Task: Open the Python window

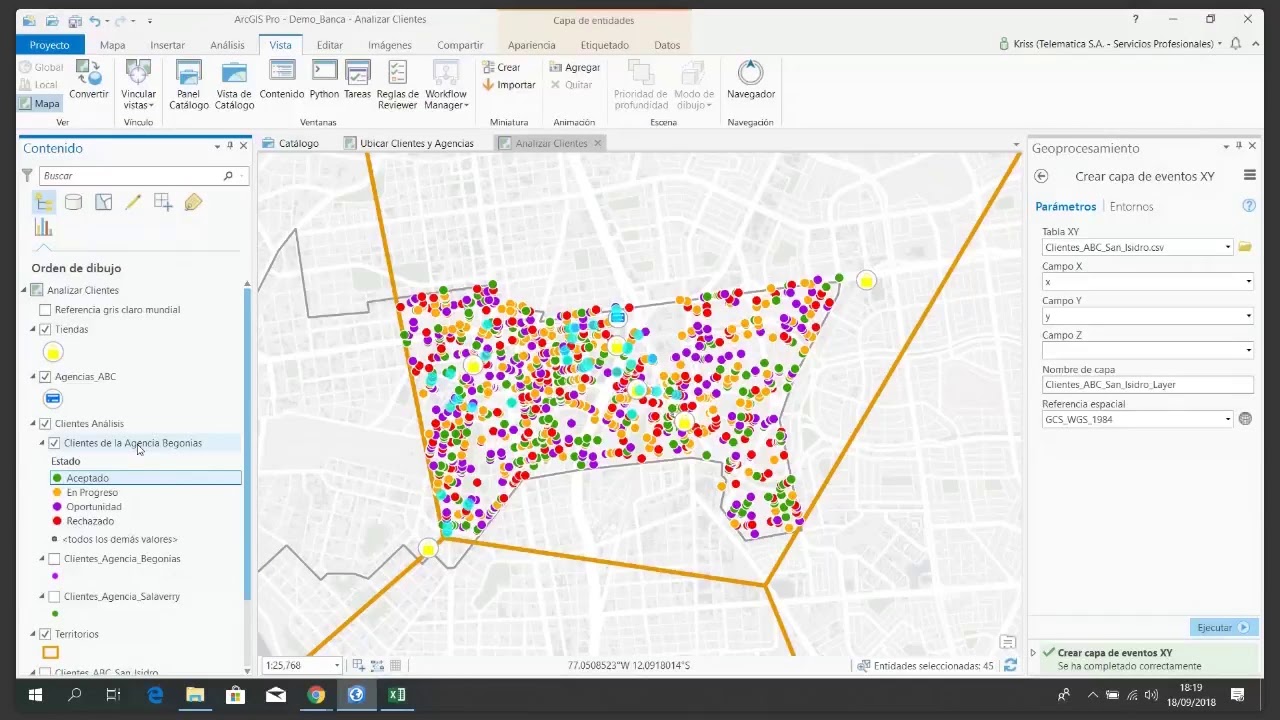Action: 324,79
